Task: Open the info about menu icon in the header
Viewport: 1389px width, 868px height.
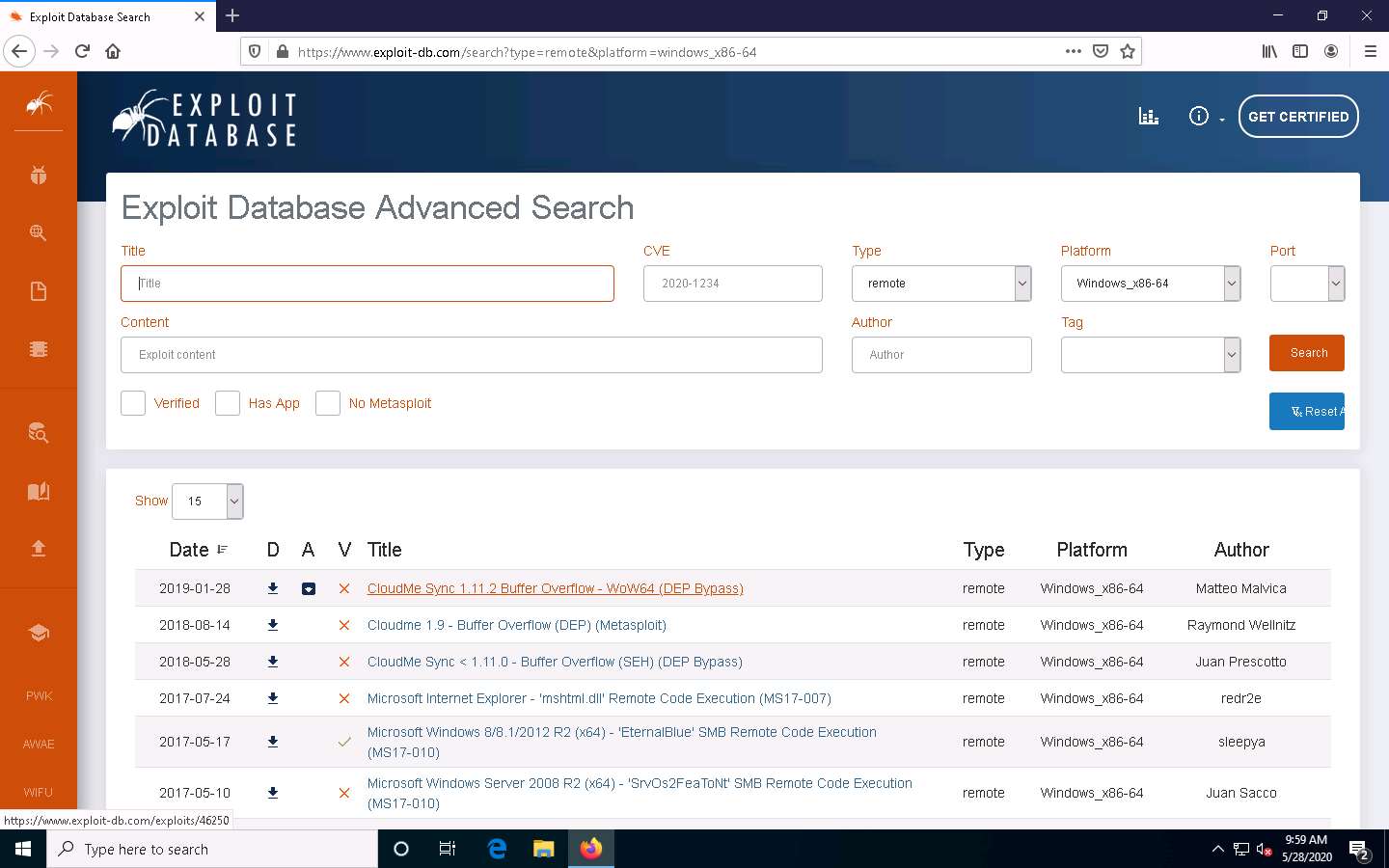Action: coord(1199,117)
